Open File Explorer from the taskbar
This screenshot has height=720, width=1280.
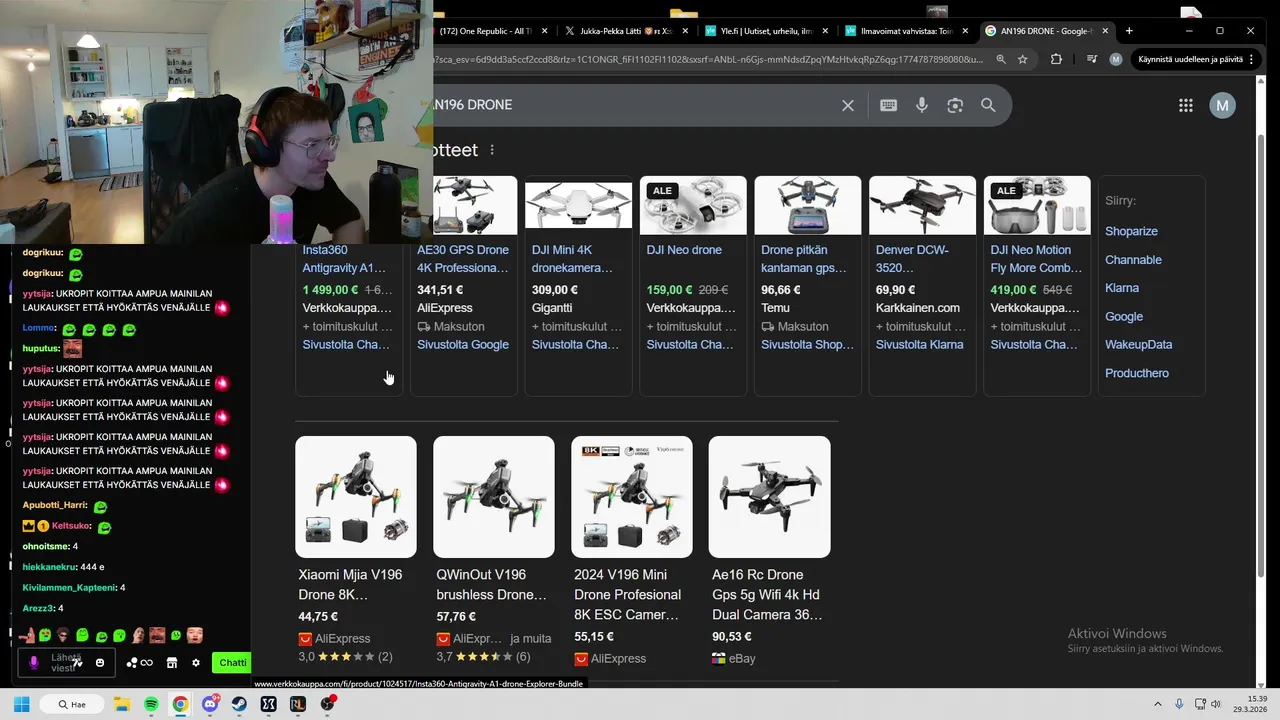[122, 704]
